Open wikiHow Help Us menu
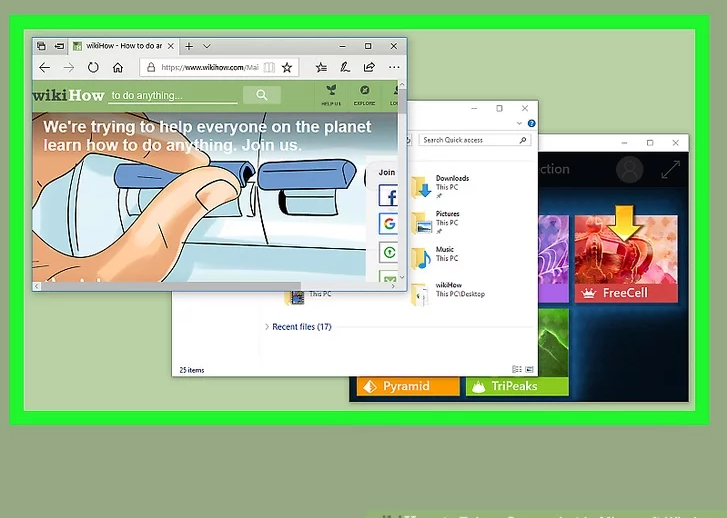Image resolution: width=727 pixels, height=518 pixels. pos(331,96)
